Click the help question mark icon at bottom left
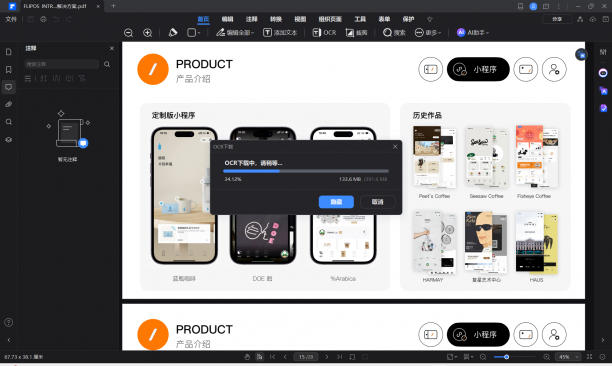612x366 pixels. click(x=9, y=323)
